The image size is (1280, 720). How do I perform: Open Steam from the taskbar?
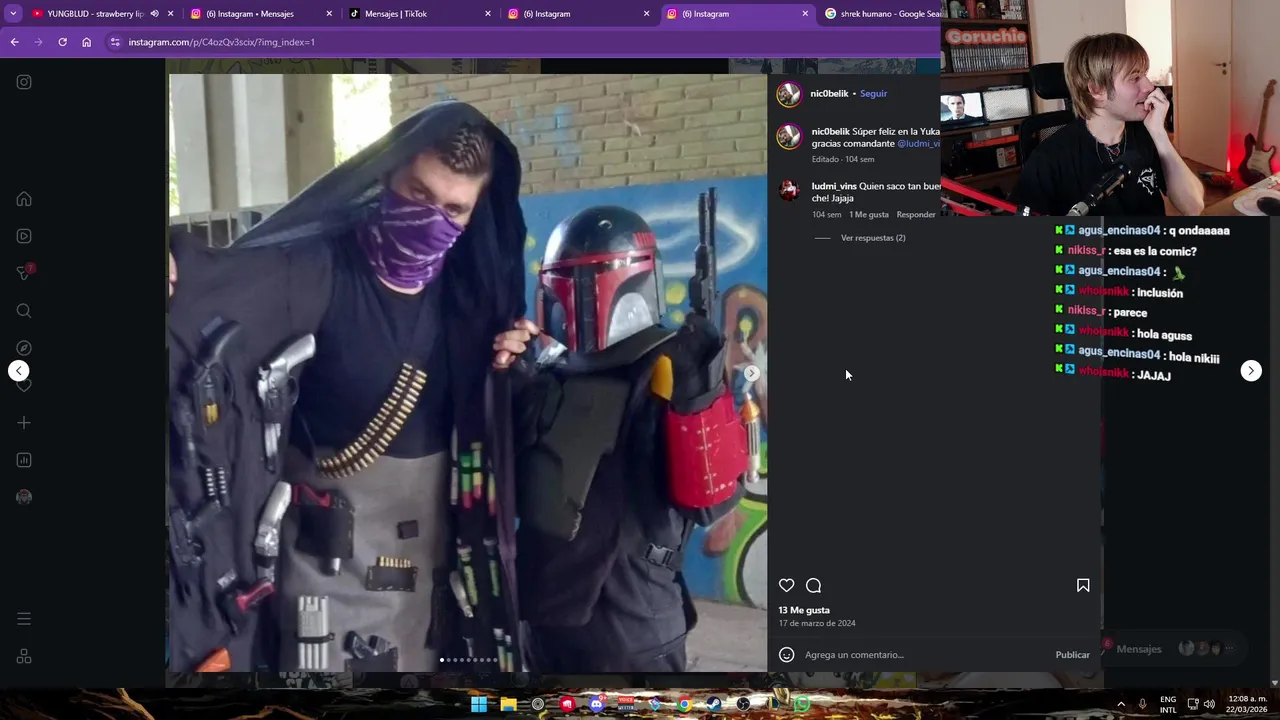(714, 704)
